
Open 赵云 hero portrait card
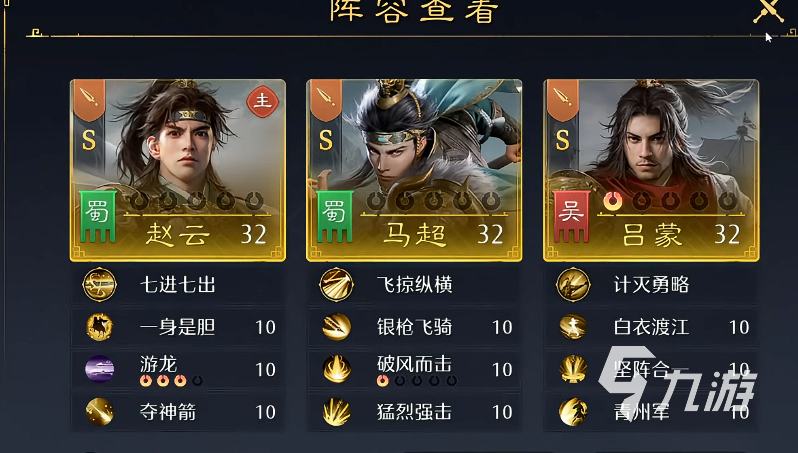pyautogui.click(x=178, y=171)
